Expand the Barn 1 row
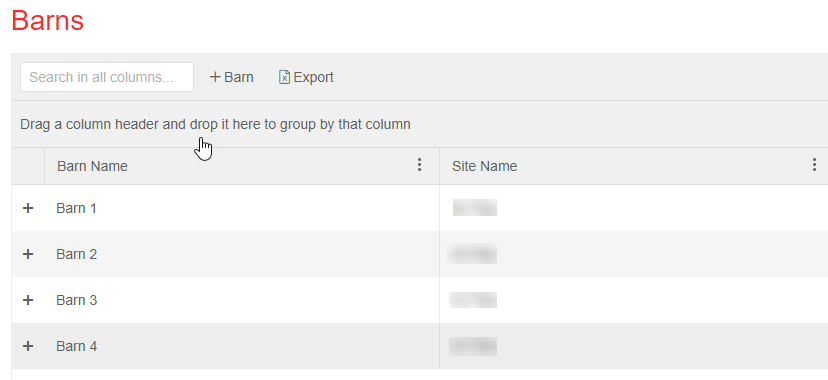This screenshot has height=380, width=828. (28, 208)
